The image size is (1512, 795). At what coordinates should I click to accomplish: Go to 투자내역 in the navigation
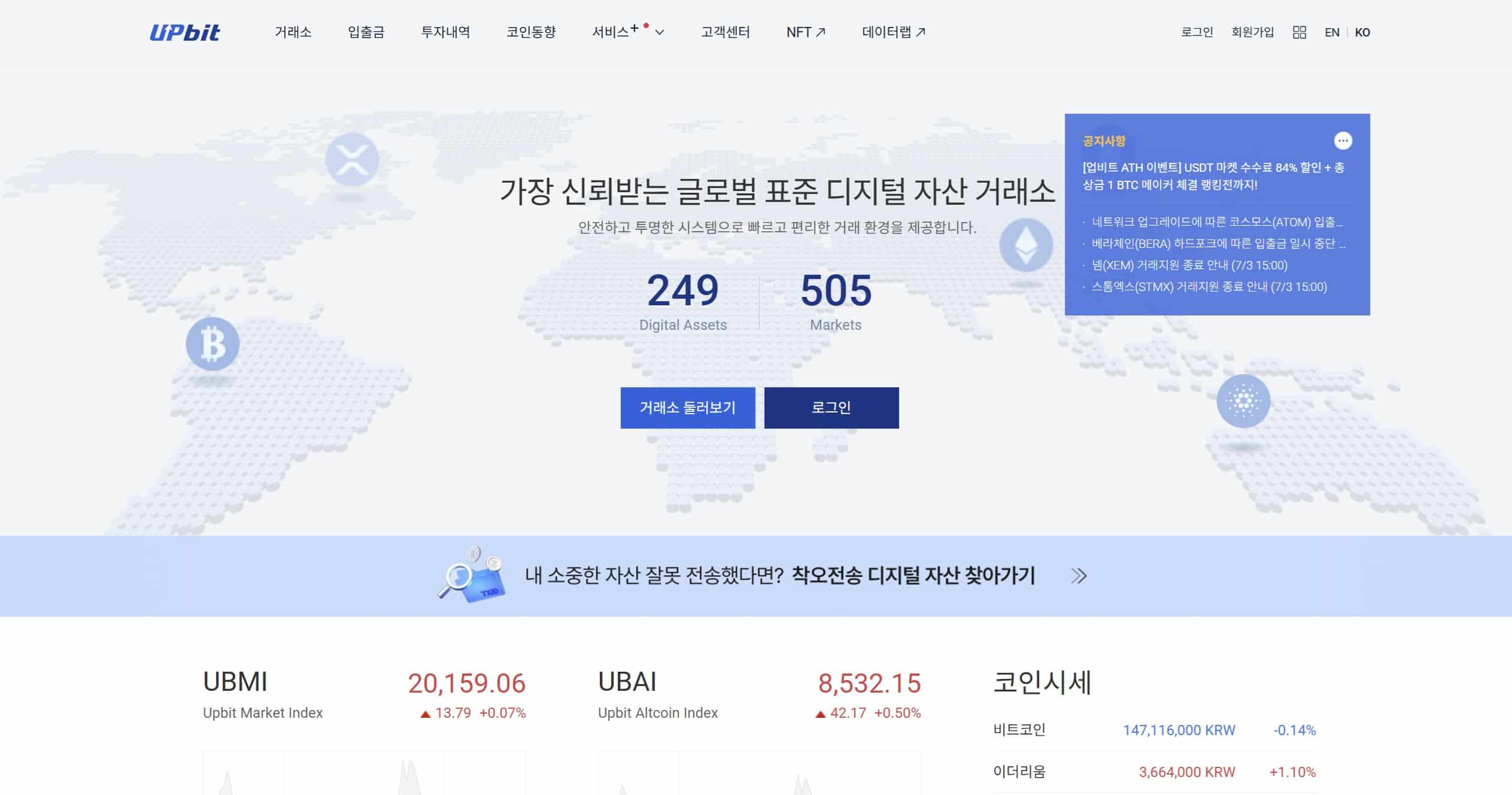[445, 32]
